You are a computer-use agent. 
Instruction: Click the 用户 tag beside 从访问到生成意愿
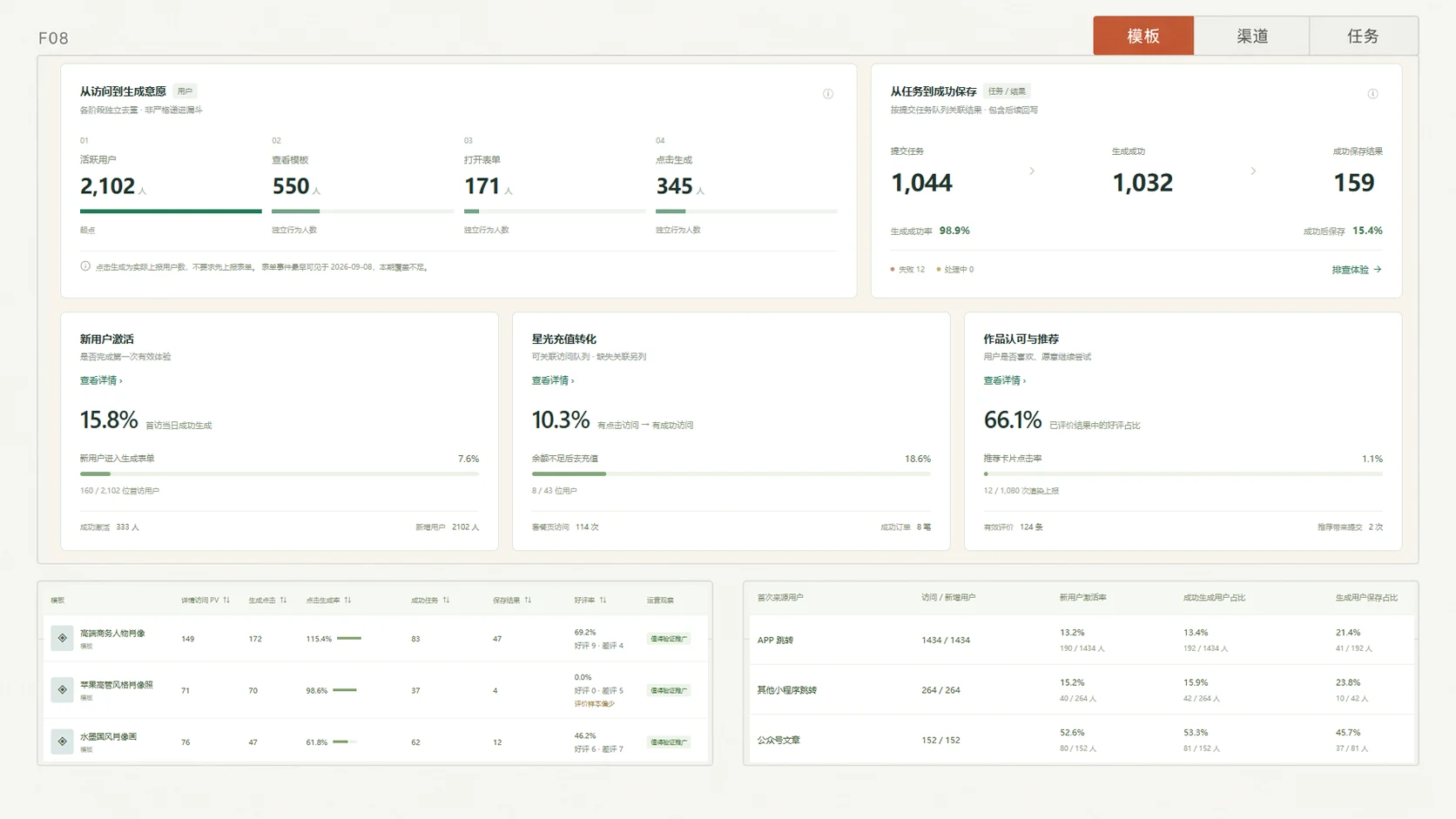(185, 91)
